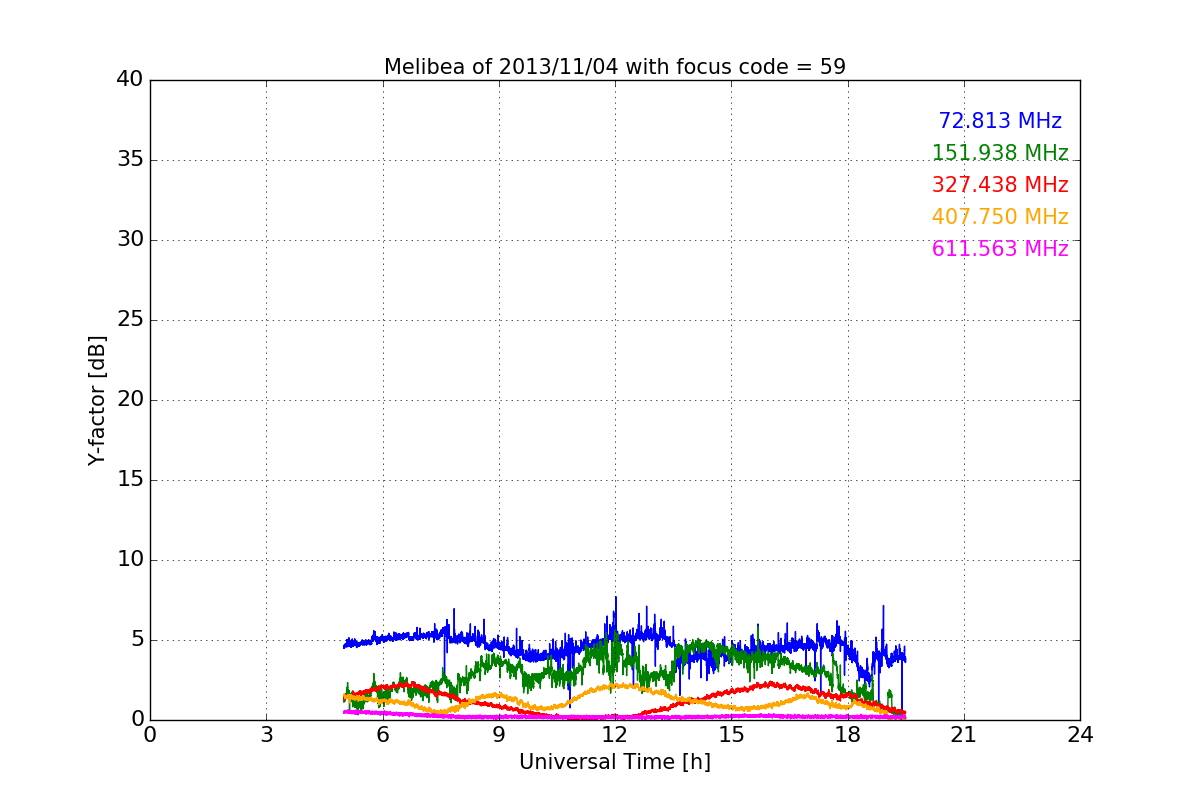Screen dimensions: 1200x800
Task: Click the x-axis tick label 6
Action: coord(382,735)
